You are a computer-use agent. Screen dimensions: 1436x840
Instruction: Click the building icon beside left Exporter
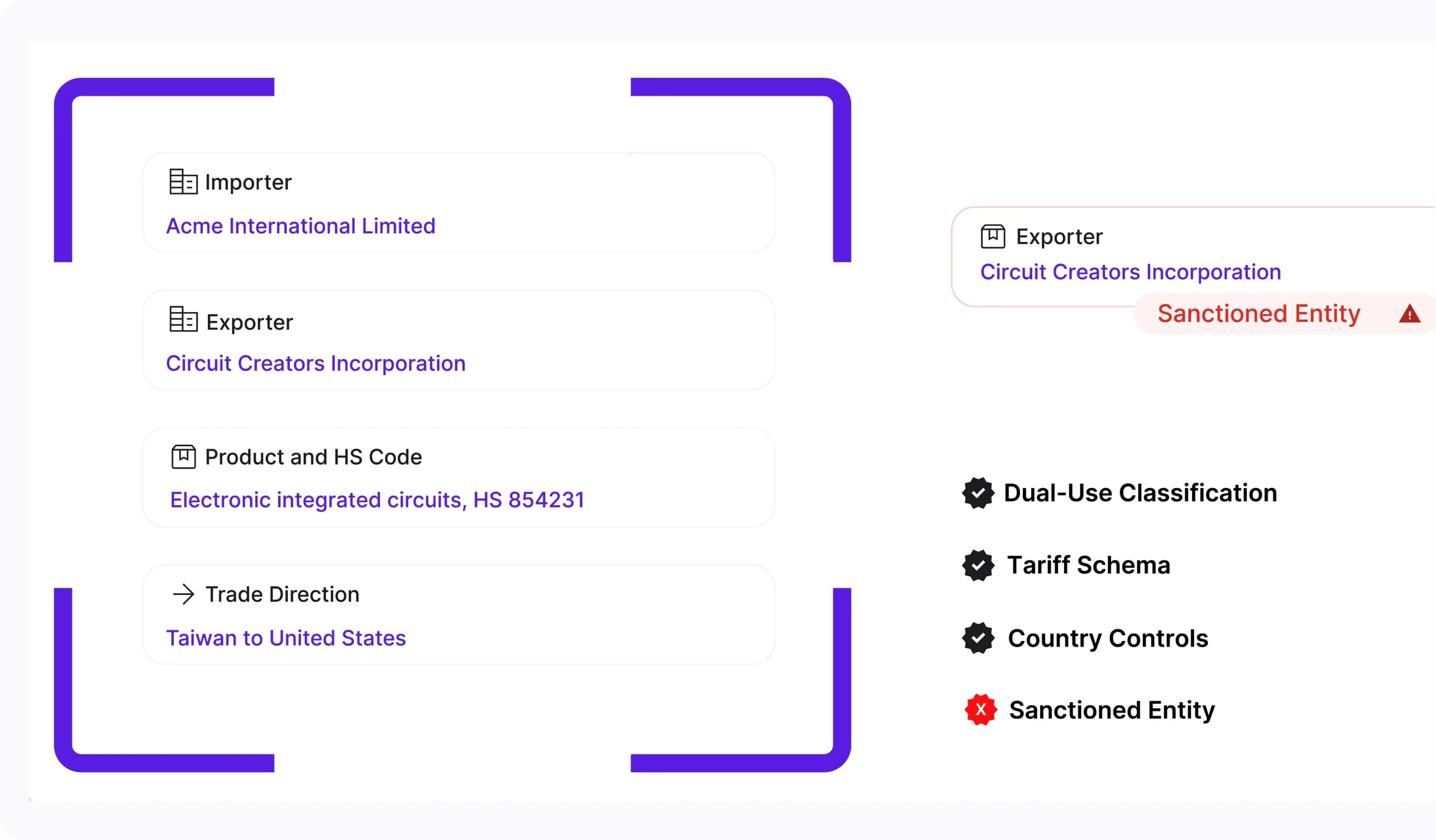coord(183,319)
